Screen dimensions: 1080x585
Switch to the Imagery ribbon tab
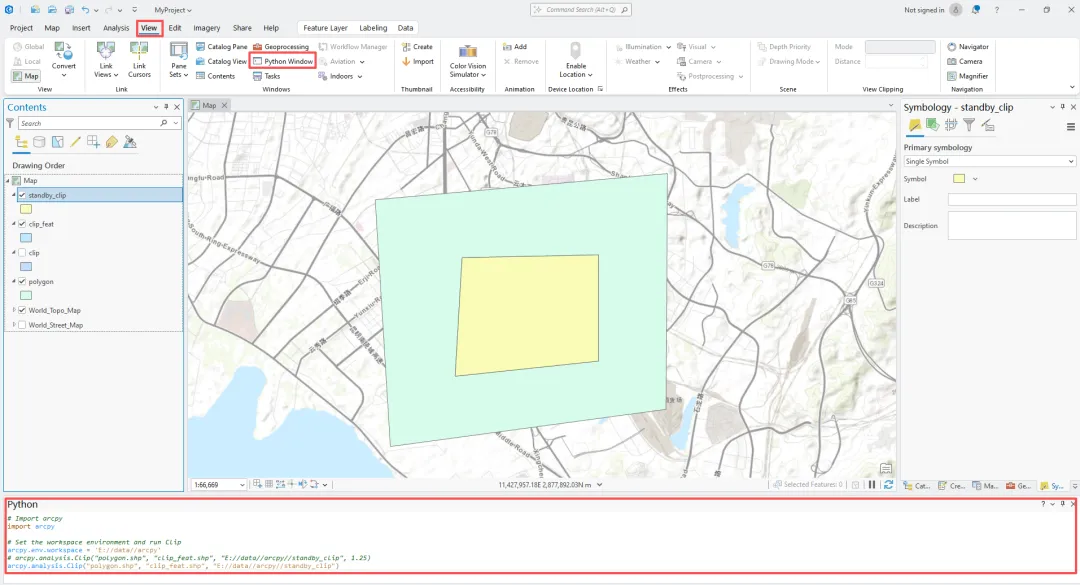click(207, 28)
